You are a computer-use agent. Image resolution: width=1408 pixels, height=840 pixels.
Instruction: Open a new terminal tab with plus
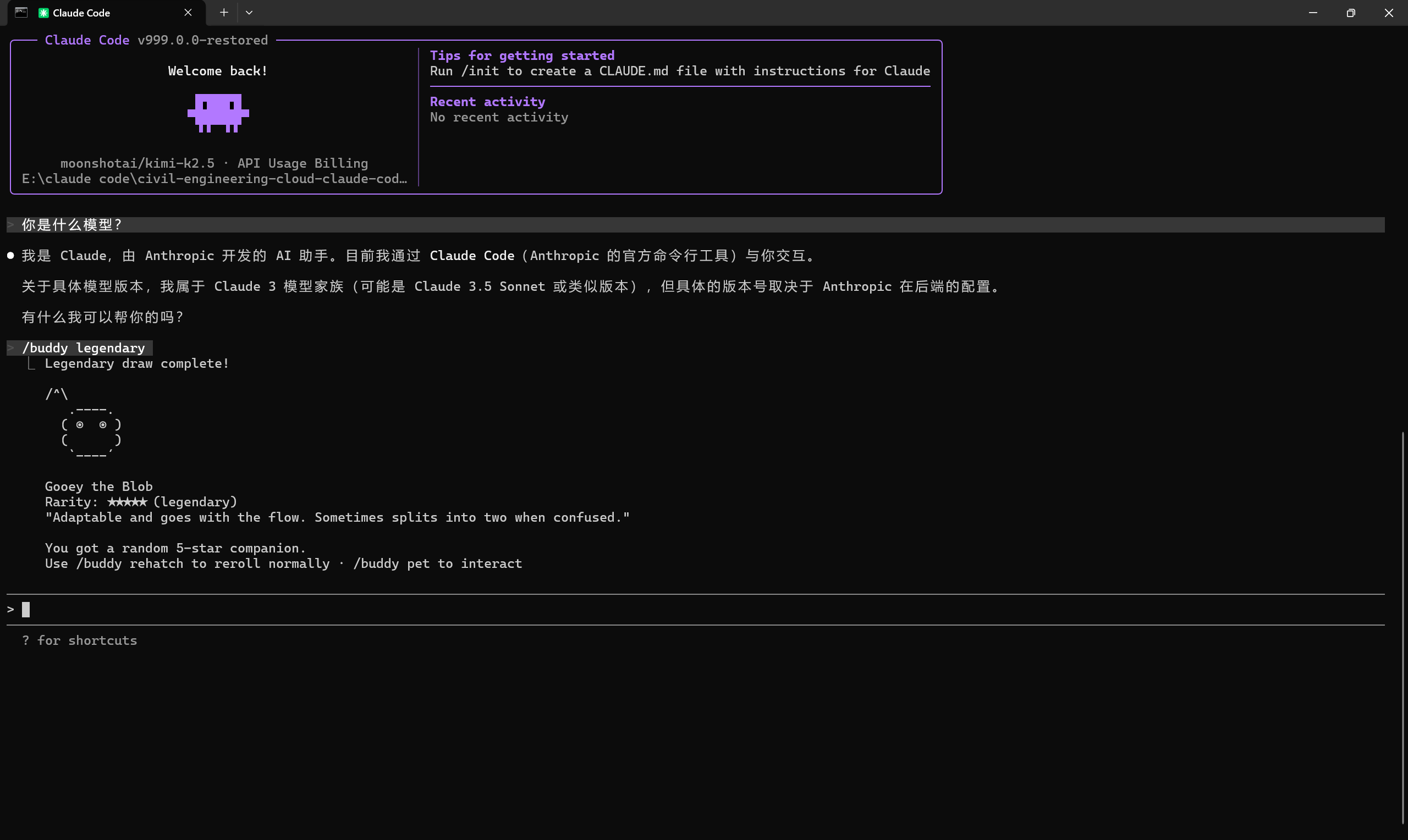[224, 13]
